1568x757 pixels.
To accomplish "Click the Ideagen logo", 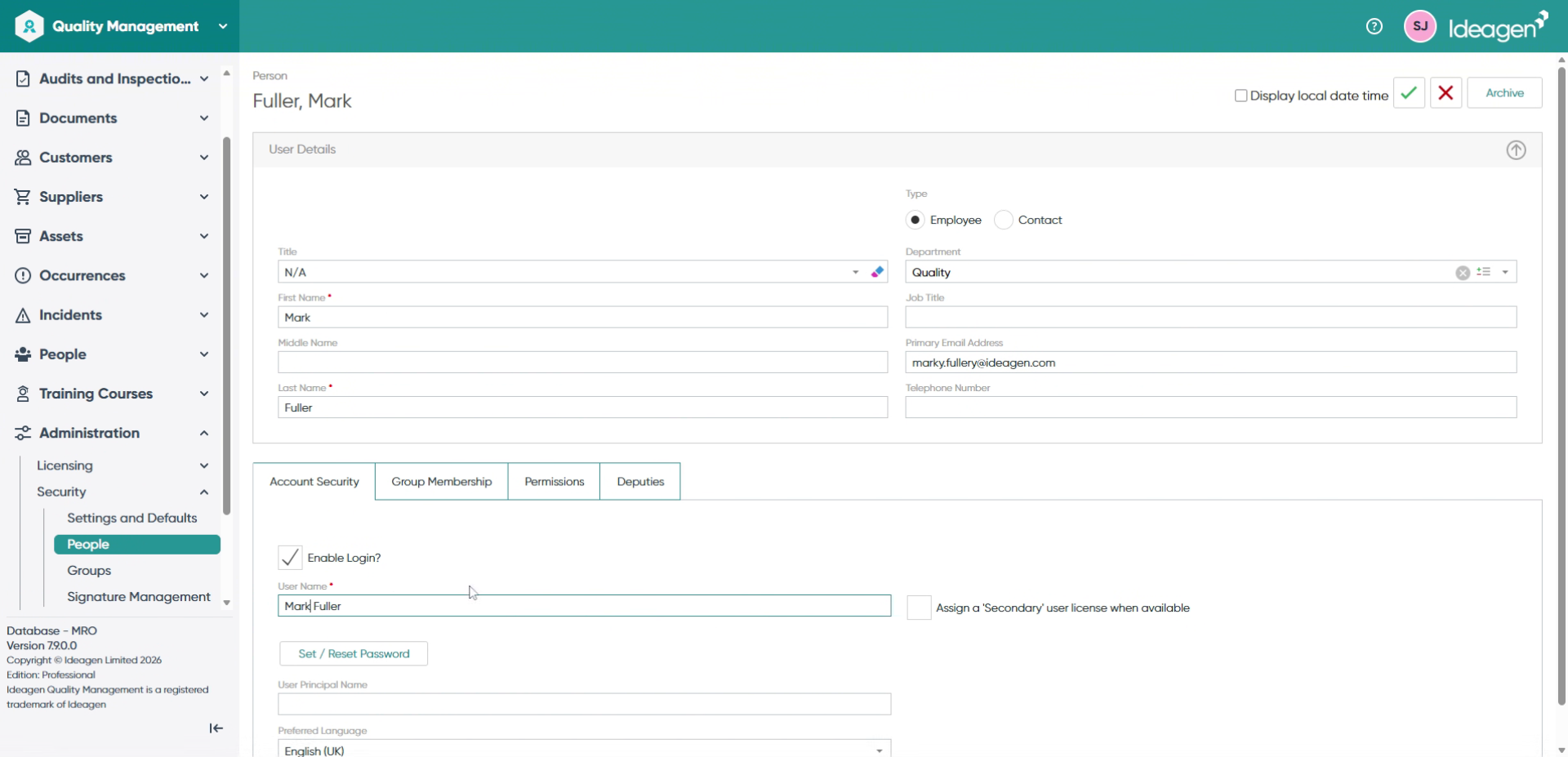I will pos(1498,26).
